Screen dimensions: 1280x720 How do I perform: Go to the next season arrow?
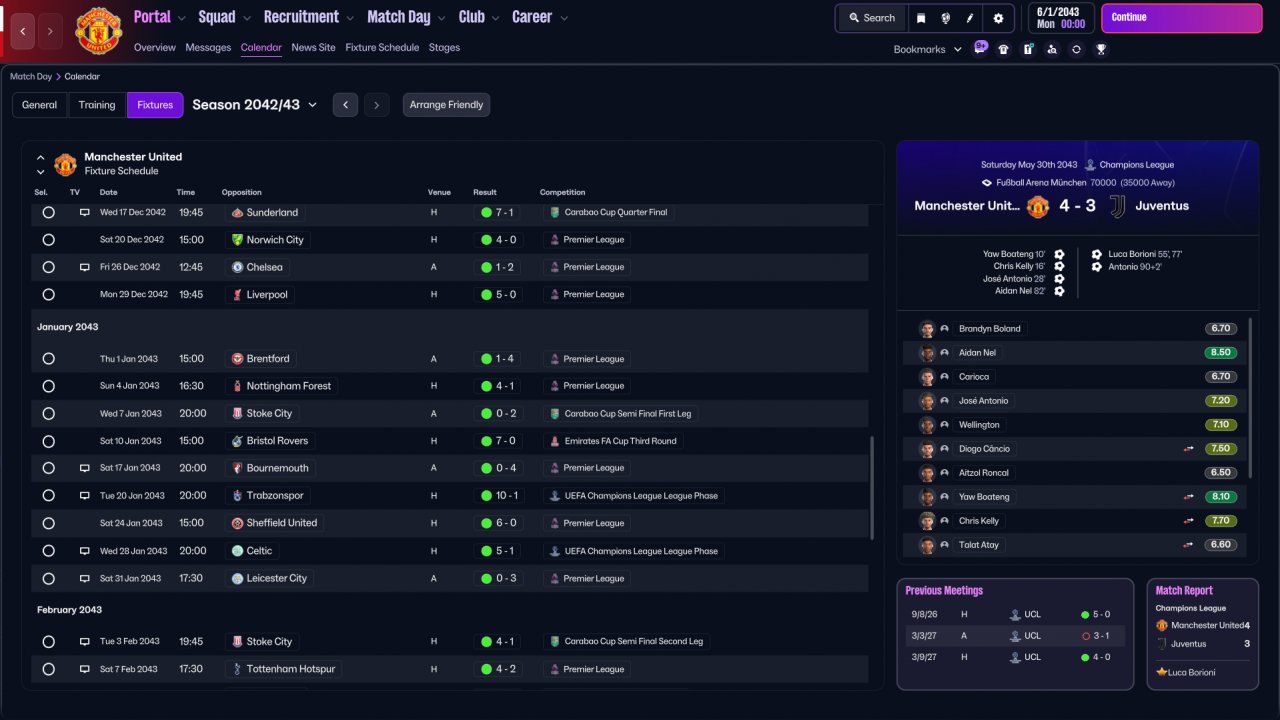coord(376,105)
